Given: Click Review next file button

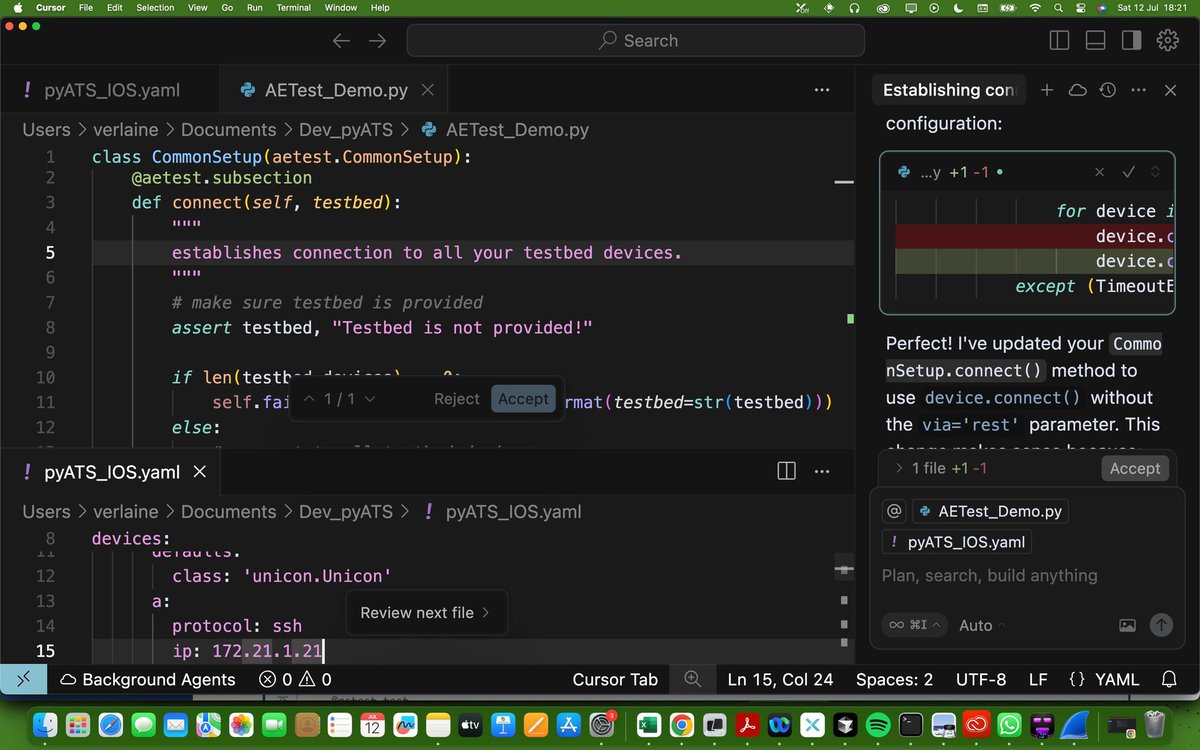Looking at the screenshot, I should [426, 613].
